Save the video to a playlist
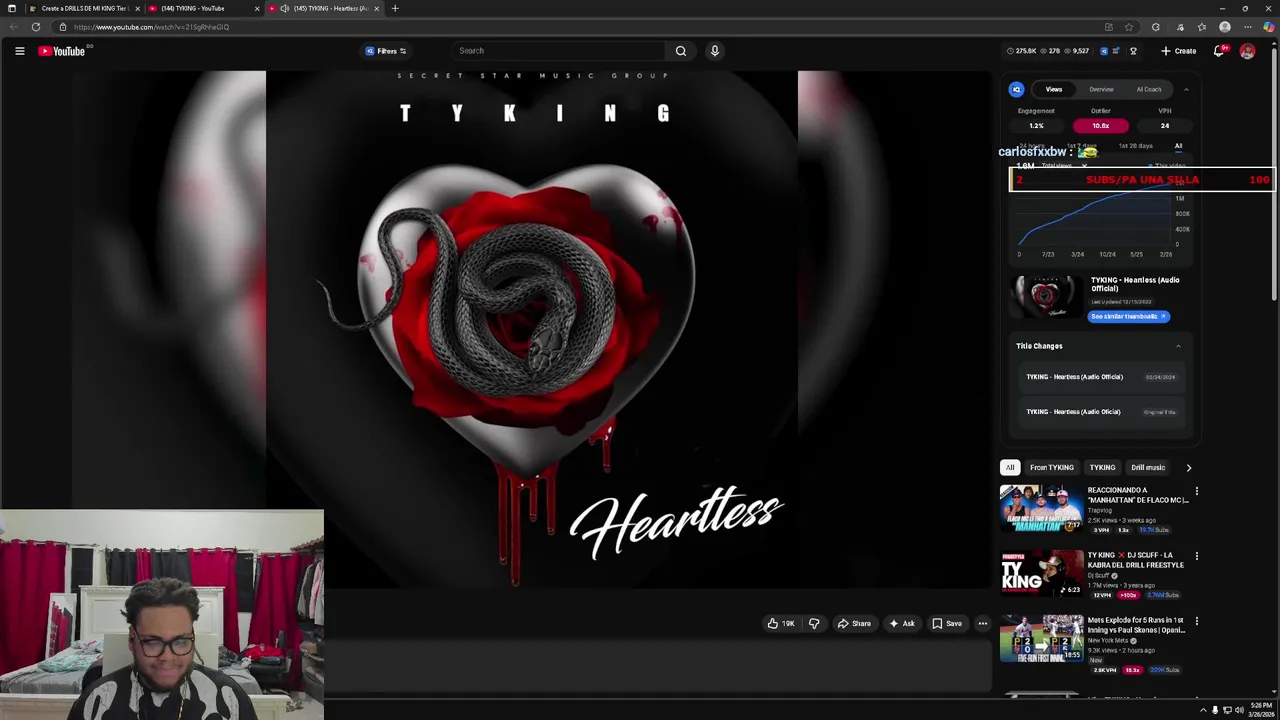 [x=947, y=624]
